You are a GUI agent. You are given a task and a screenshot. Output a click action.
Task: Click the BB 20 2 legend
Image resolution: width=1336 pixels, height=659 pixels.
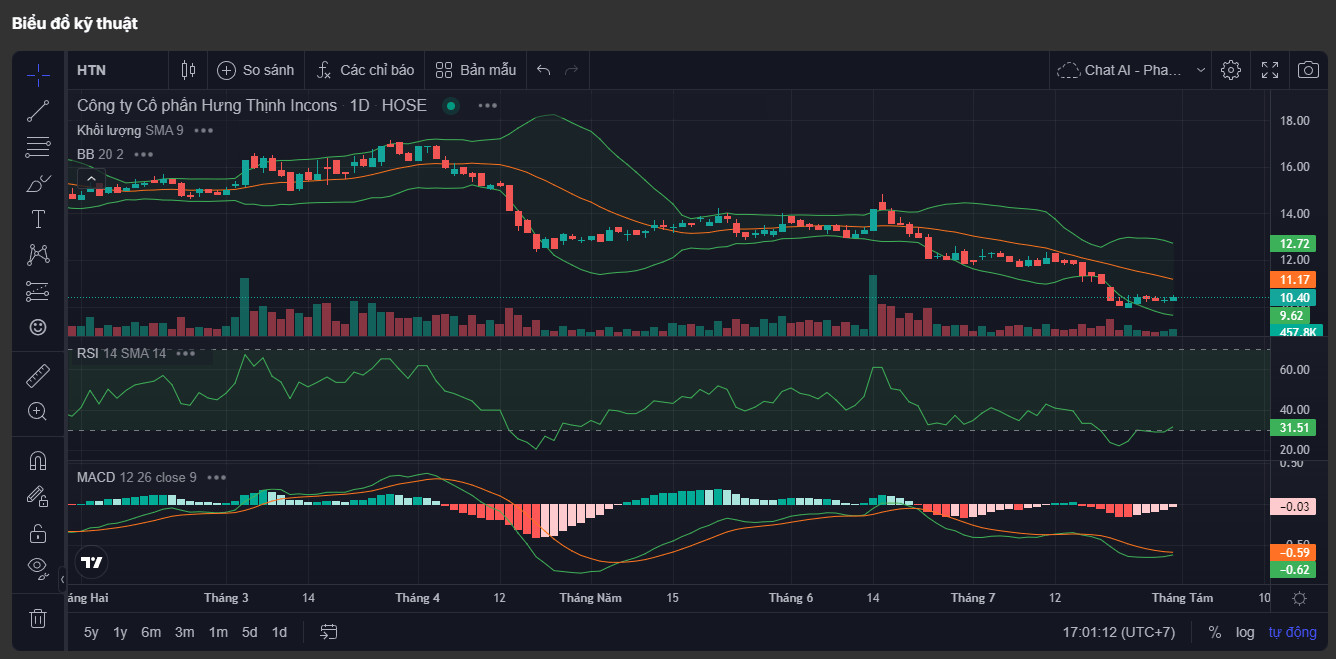(100, 154)
